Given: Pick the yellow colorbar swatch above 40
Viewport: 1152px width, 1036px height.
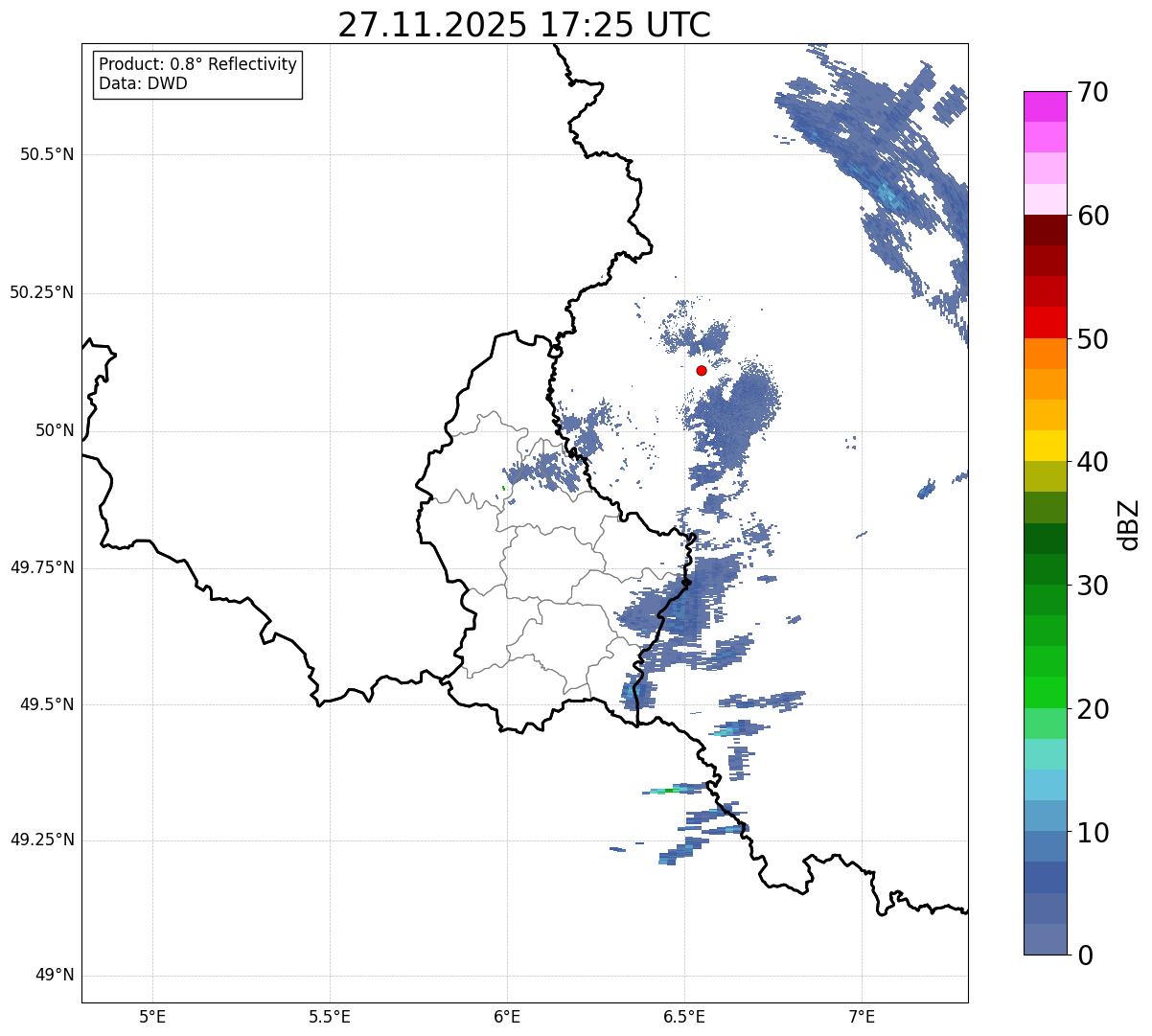Looking at the screenshot, I should pyautogui.click(x=1046, y=446).
